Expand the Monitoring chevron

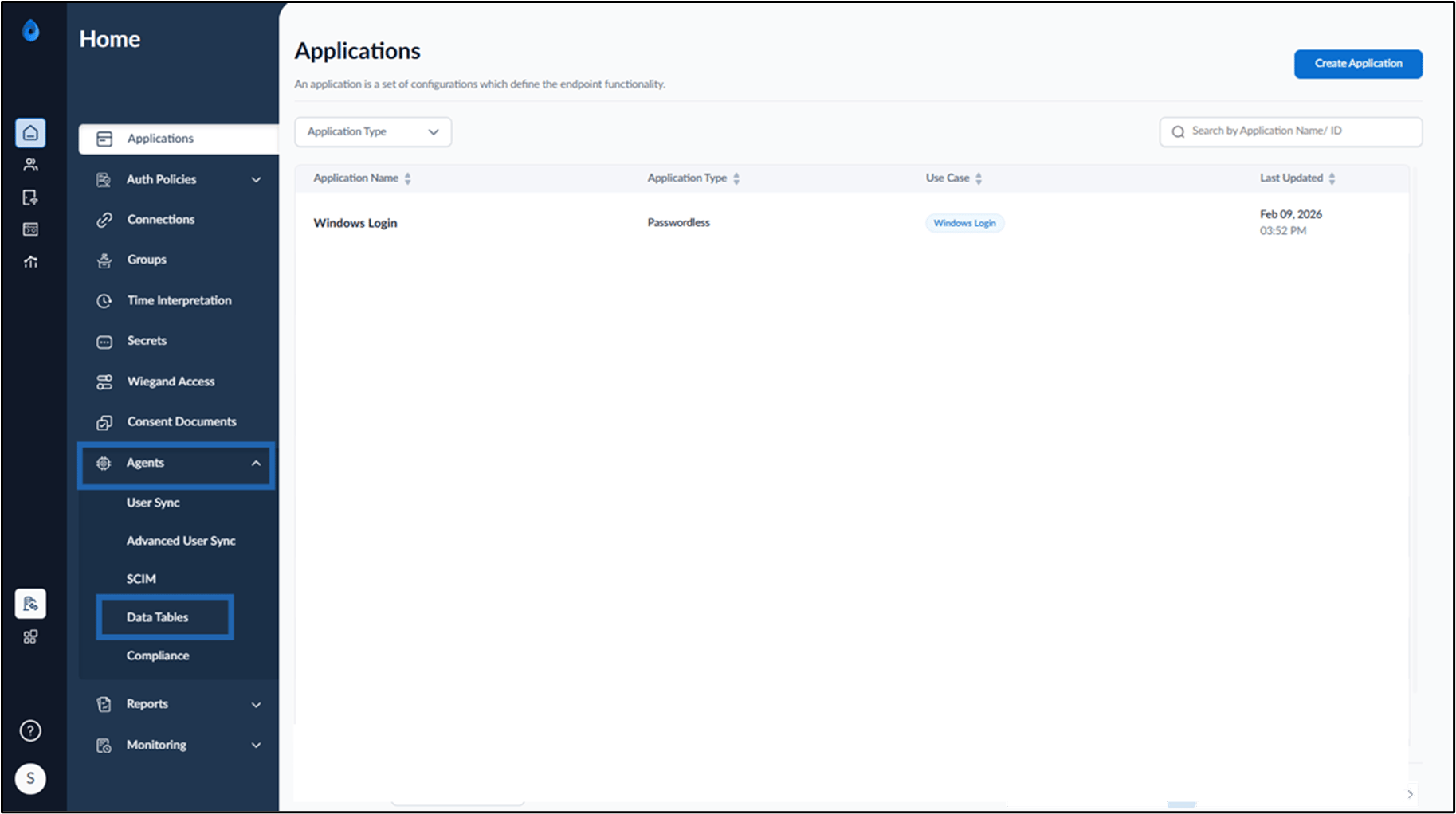256,746
